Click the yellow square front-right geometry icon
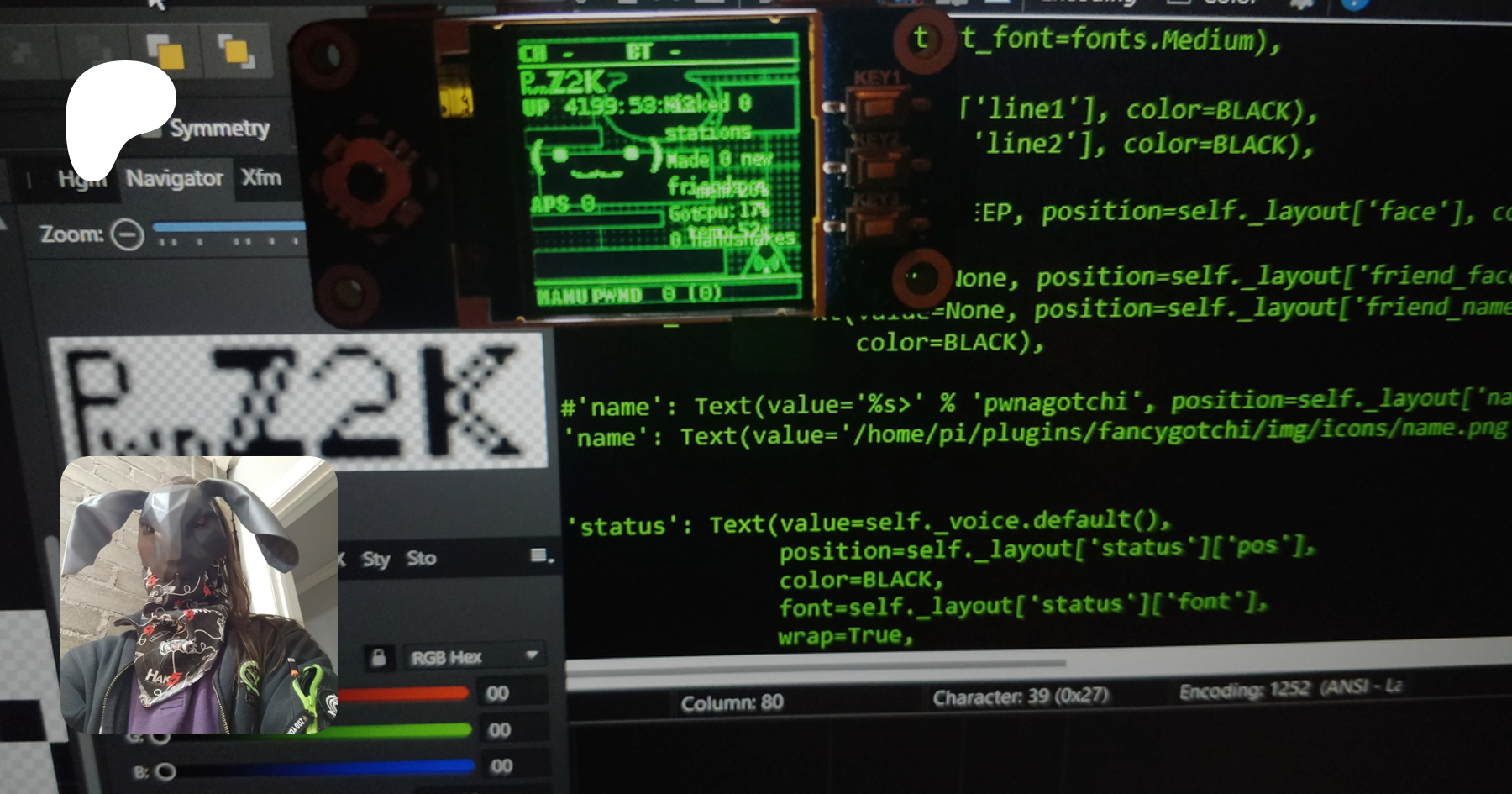The width and height of the screenshot is (1512, 794). pos(236,51)
